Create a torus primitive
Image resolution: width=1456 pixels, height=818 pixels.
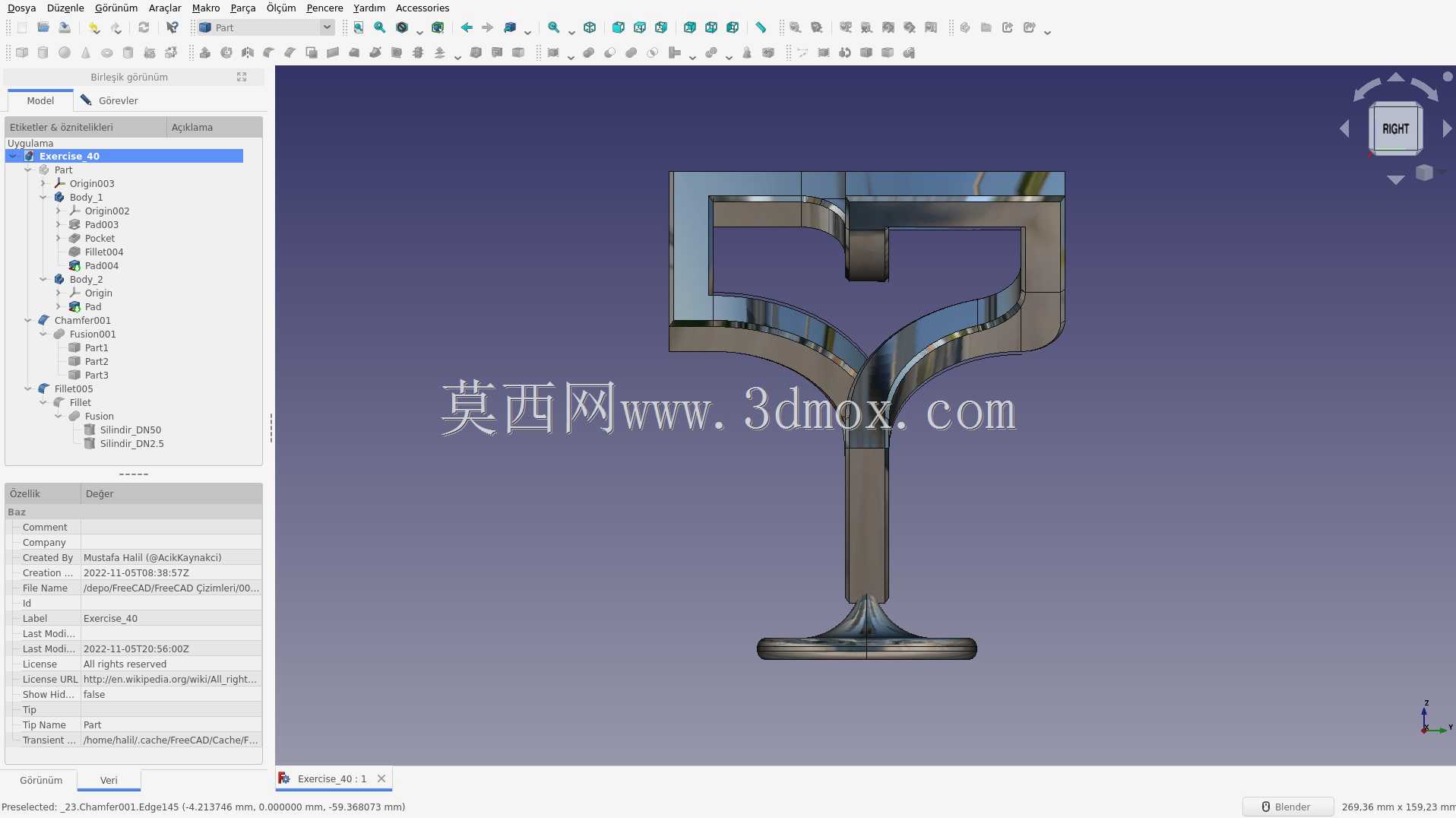tap(107, 52)
